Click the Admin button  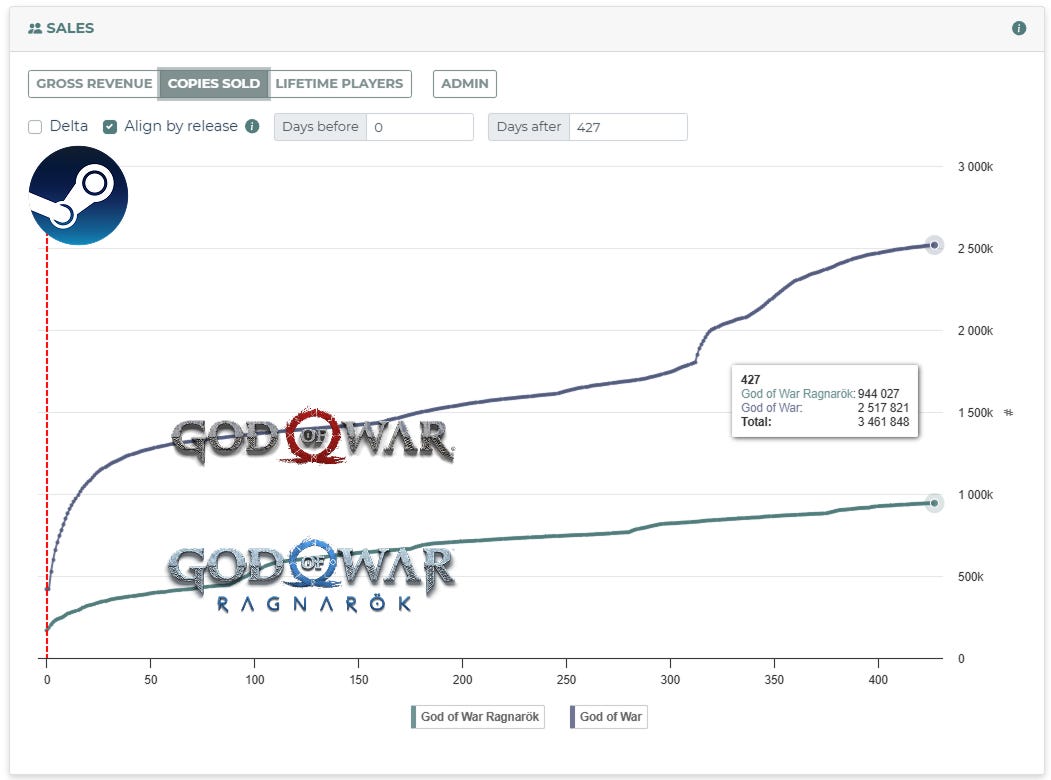pos(464,84)
